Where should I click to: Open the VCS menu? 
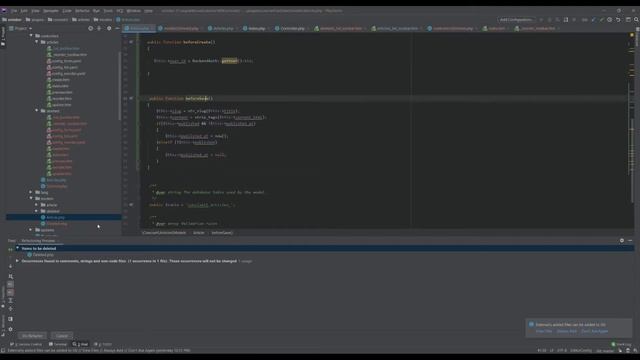click(x=120, y=11)
